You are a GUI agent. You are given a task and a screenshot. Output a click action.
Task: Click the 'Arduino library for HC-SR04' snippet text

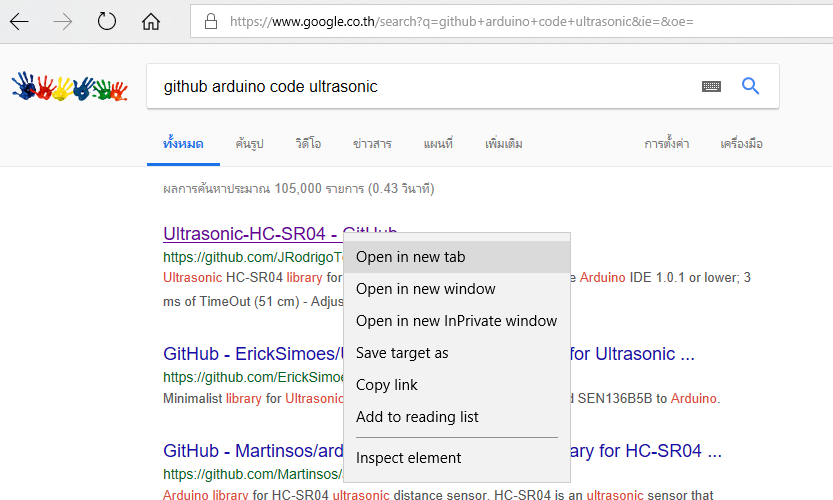coord(245,495)
